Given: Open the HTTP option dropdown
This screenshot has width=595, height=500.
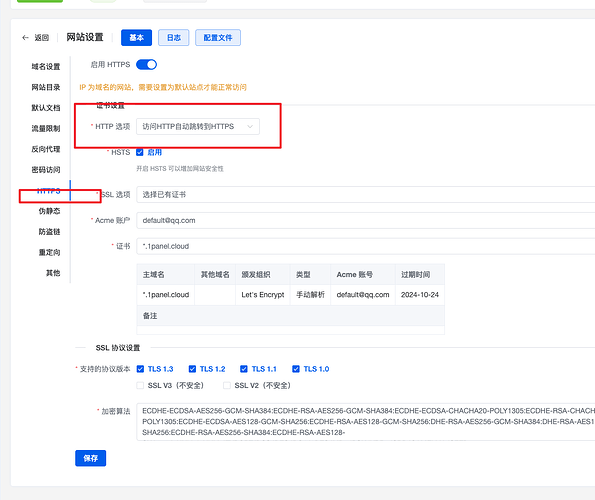Looking at the screenshot, I should pos(198,126).
